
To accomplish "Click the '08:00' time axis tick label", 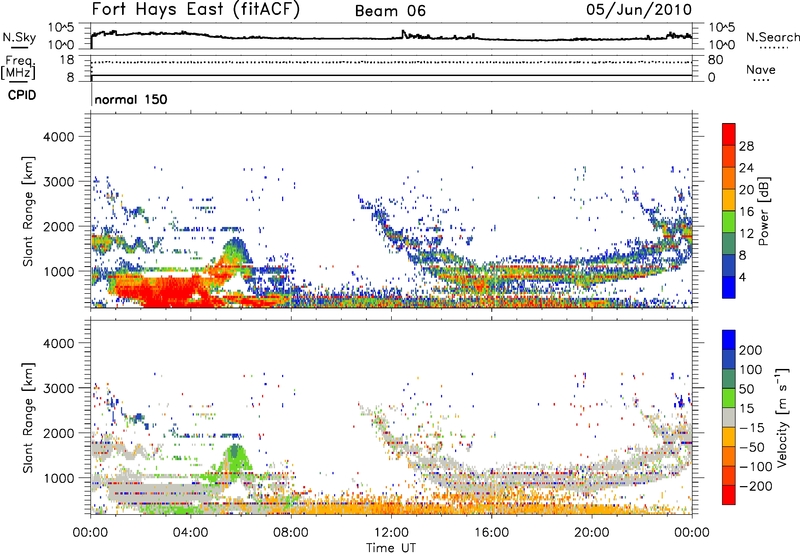I will [x=291, y=533].
